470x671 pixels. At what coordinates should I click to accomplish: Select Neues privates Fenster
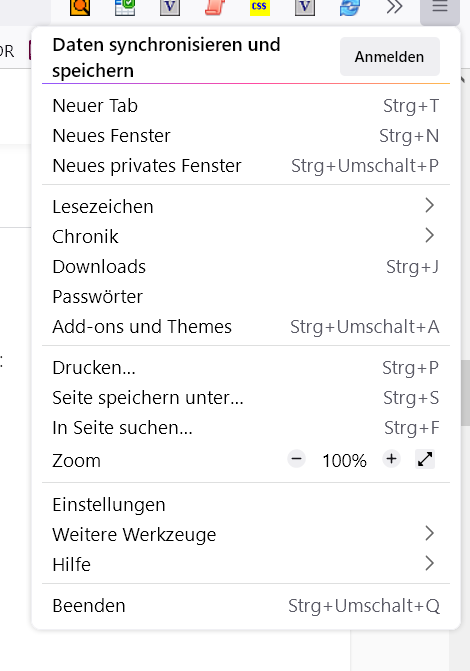coord(246,166)
